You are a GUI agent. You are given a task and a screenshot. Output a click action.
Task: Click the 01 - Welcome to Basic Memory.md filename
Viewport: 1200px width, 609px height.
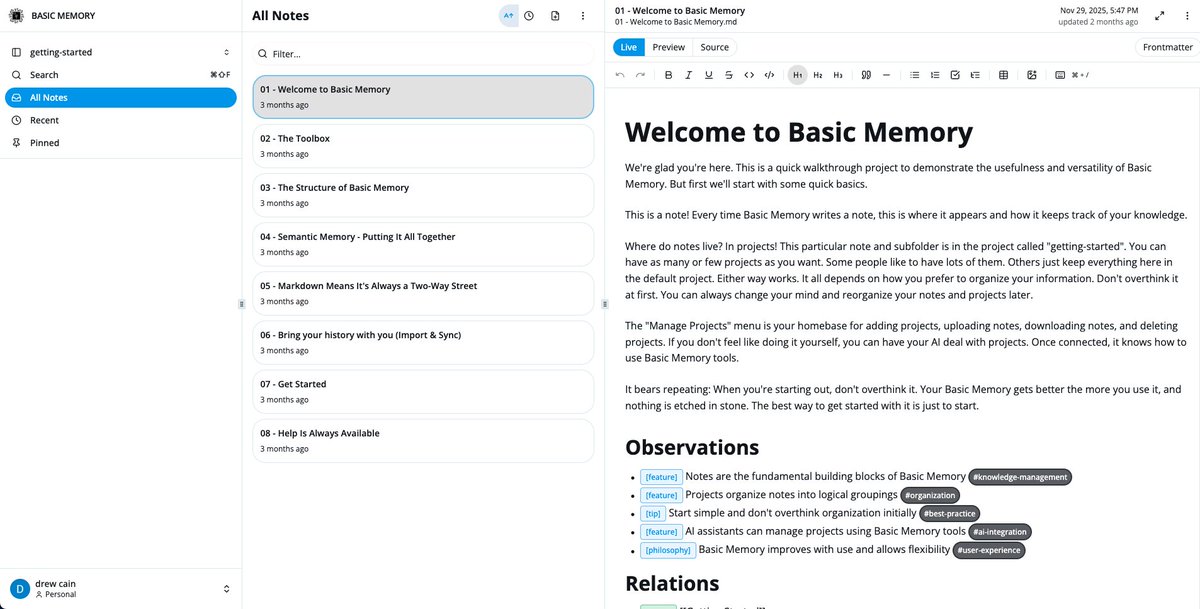pyautogui.click(x=674, y=22)
